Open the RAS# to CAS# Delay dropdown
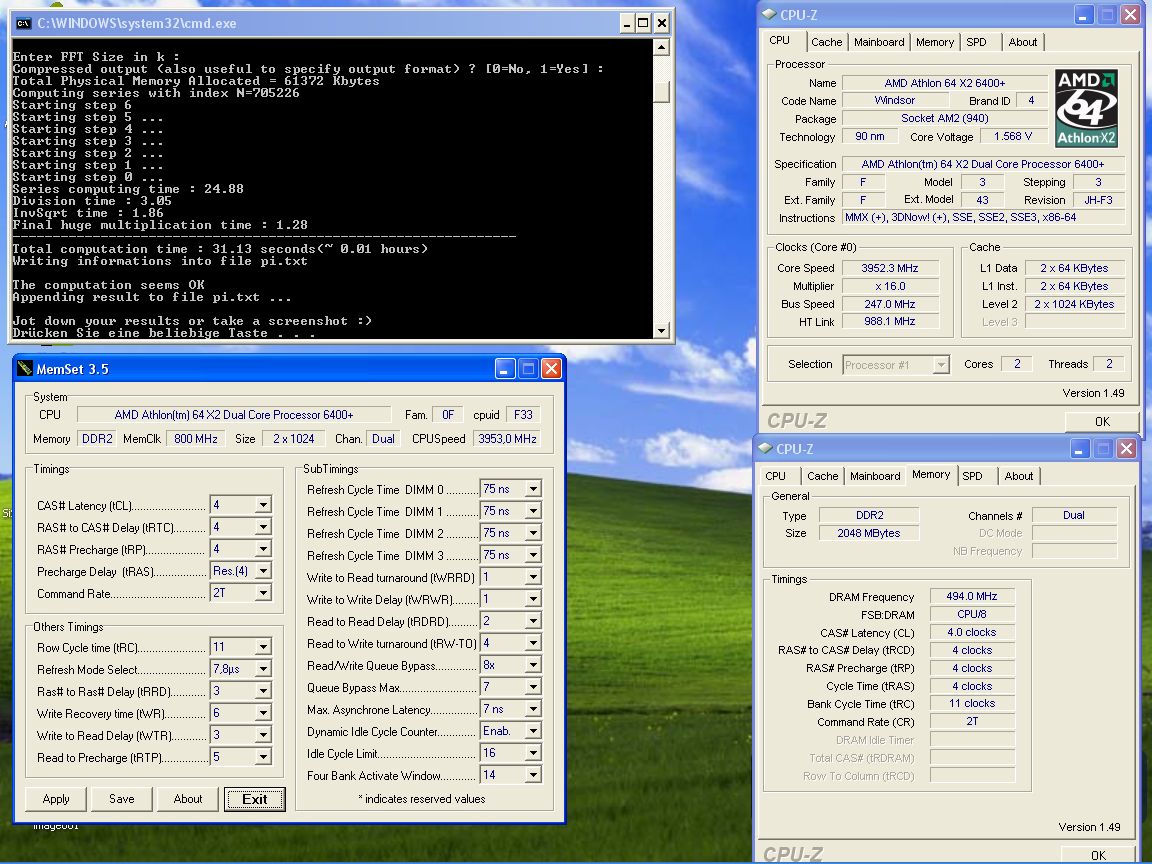Viewport: 1152px width, 864px height. (x=262, y=527)
